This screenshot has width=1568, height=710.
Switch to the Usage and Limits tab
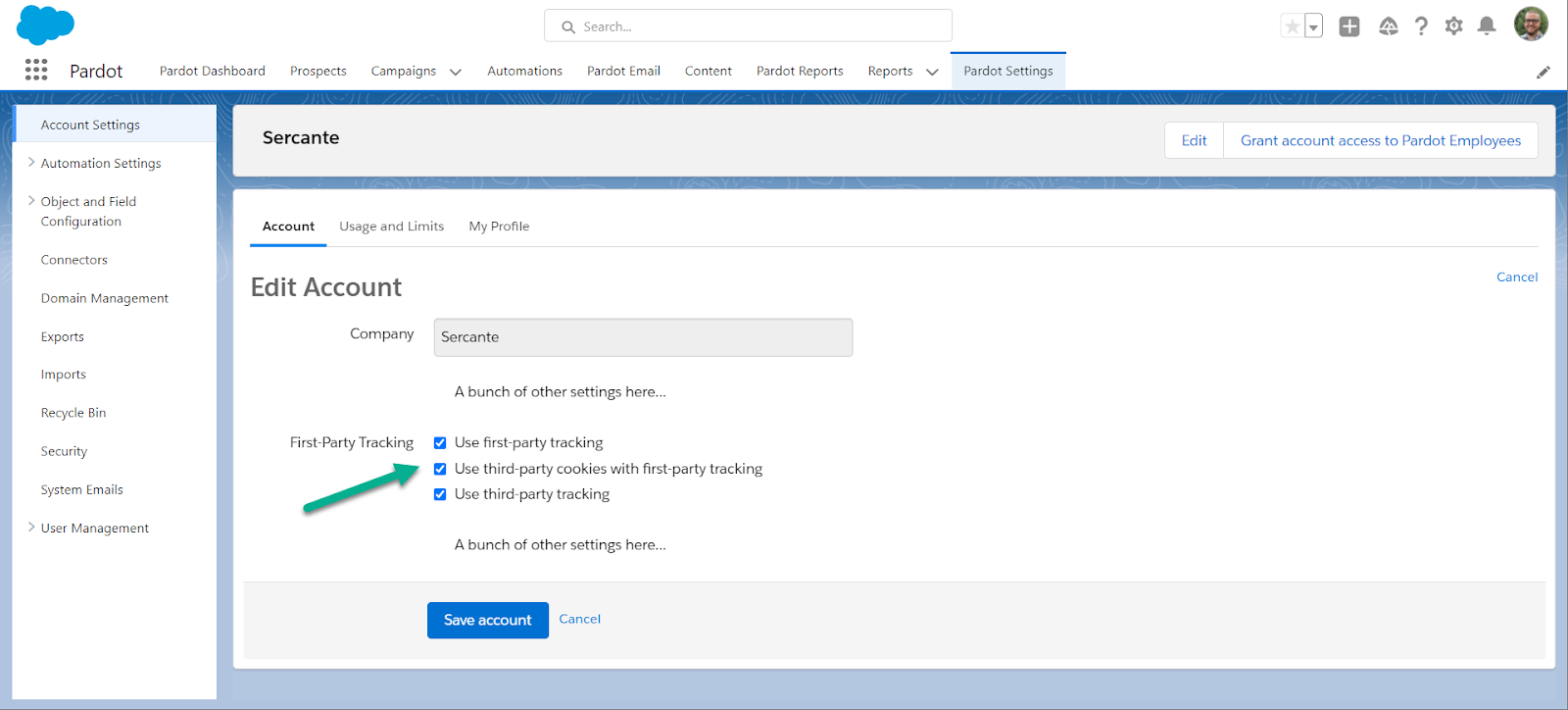tap(392, 227)
